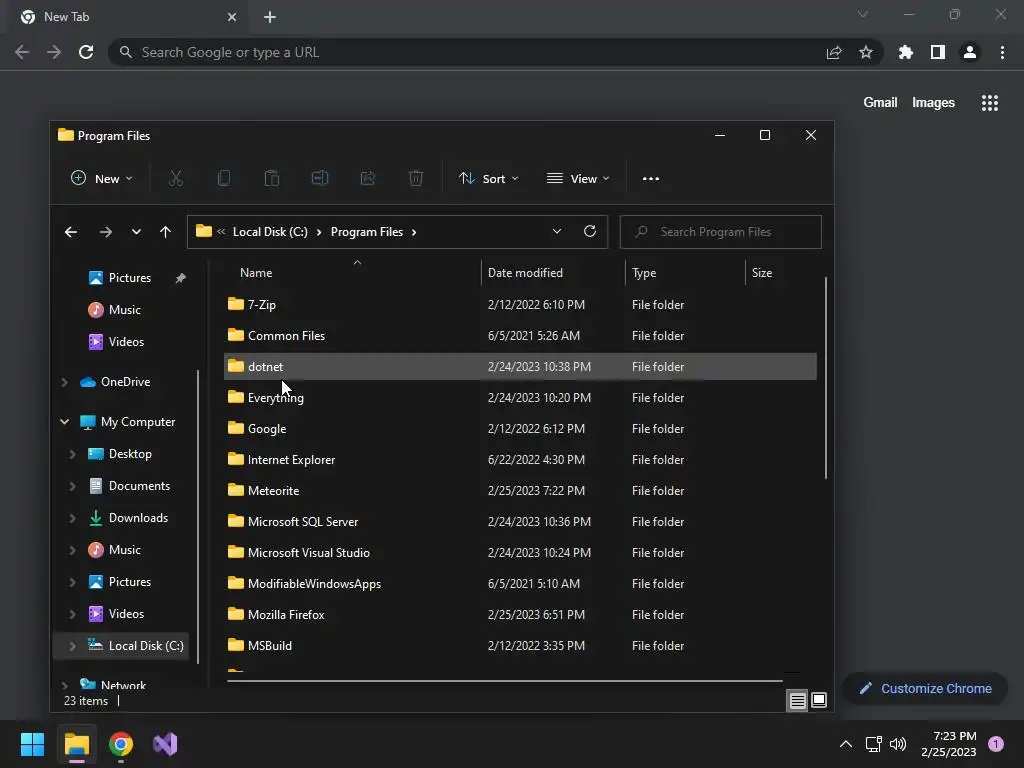Viewport: 1024px width, 768px height.
Task: Open the Sort dropdown menu
Action: pos(488,178)
